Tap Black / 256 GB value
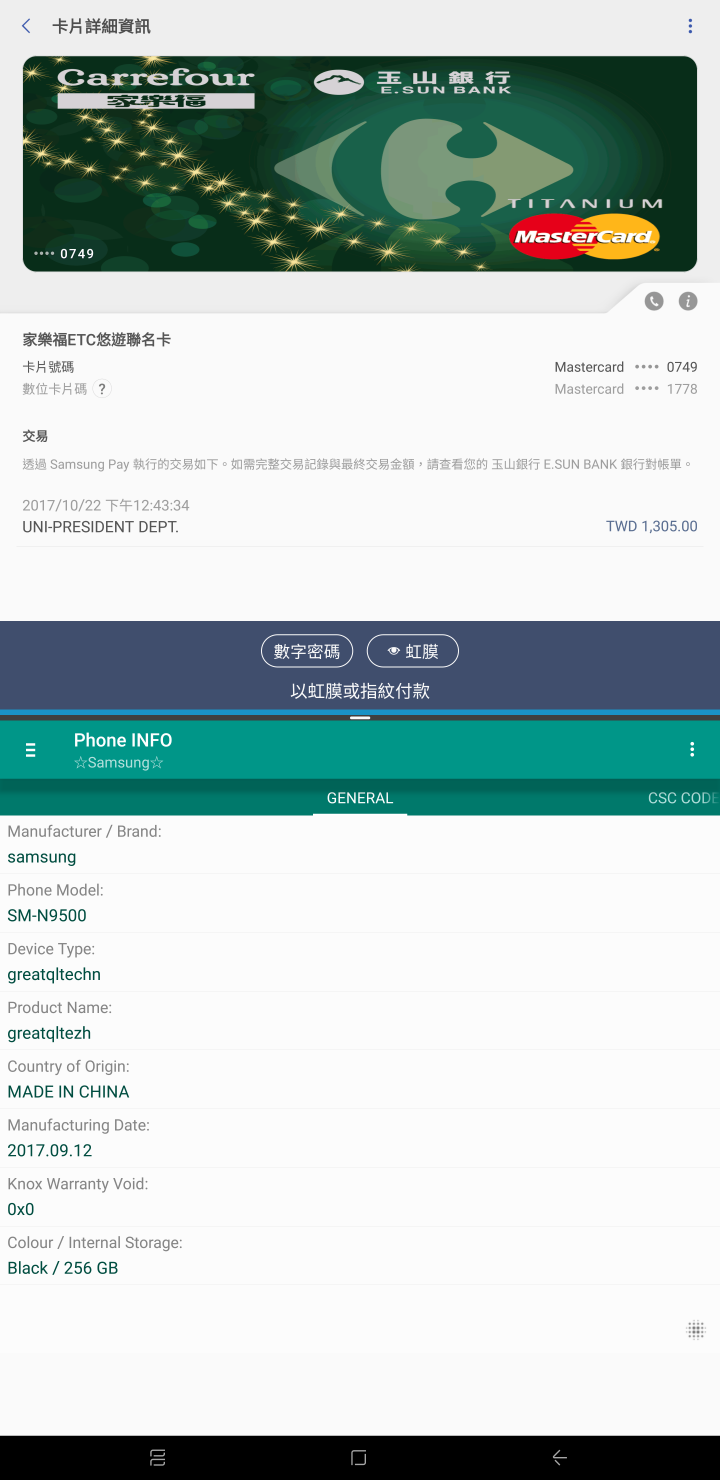The height and width of the screenshot is (1480, 720). click(x=63, y=1268)
